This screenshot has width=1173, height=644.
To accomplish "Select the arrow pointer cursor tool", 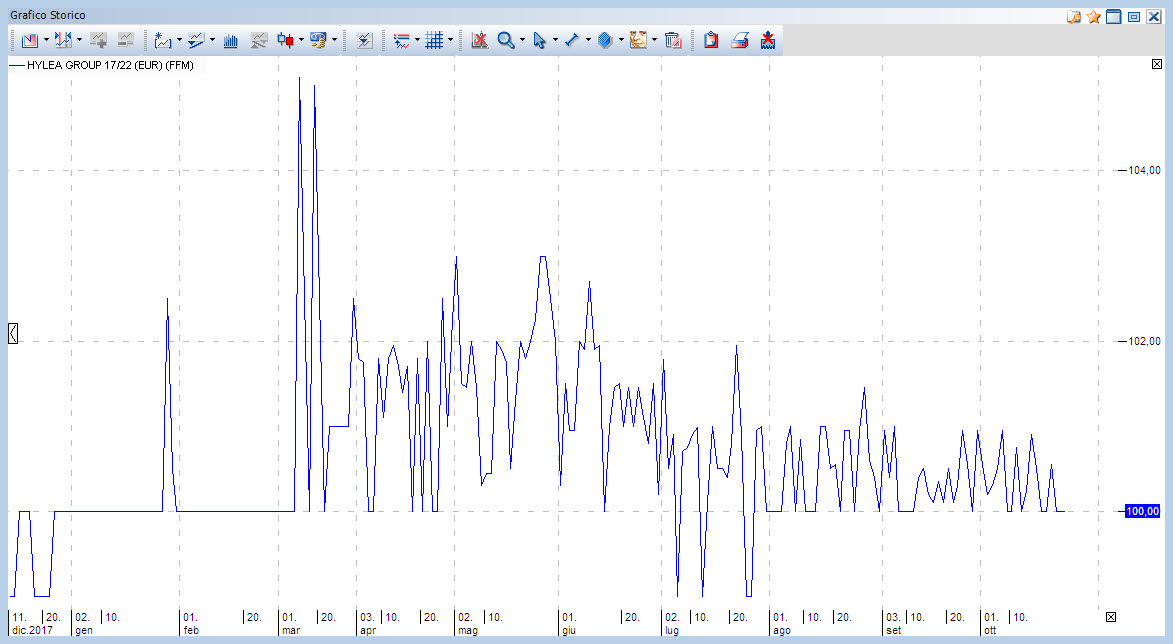I will pos(539,41).
